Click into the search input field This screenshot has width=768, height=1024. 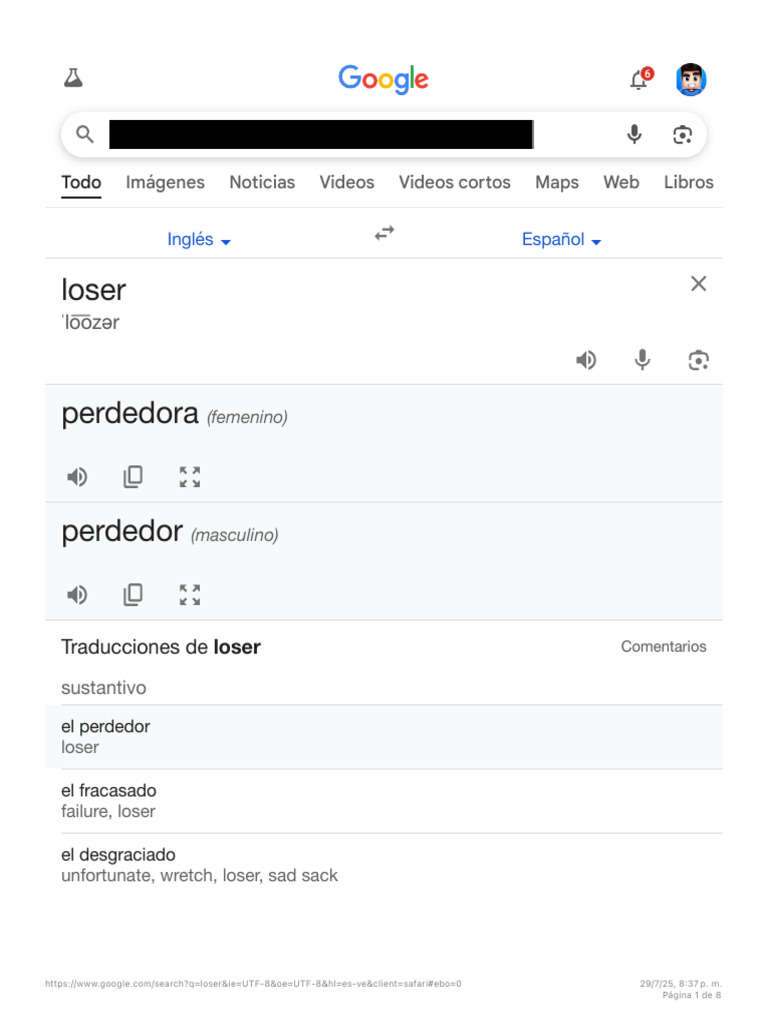[x=320, y=135]
